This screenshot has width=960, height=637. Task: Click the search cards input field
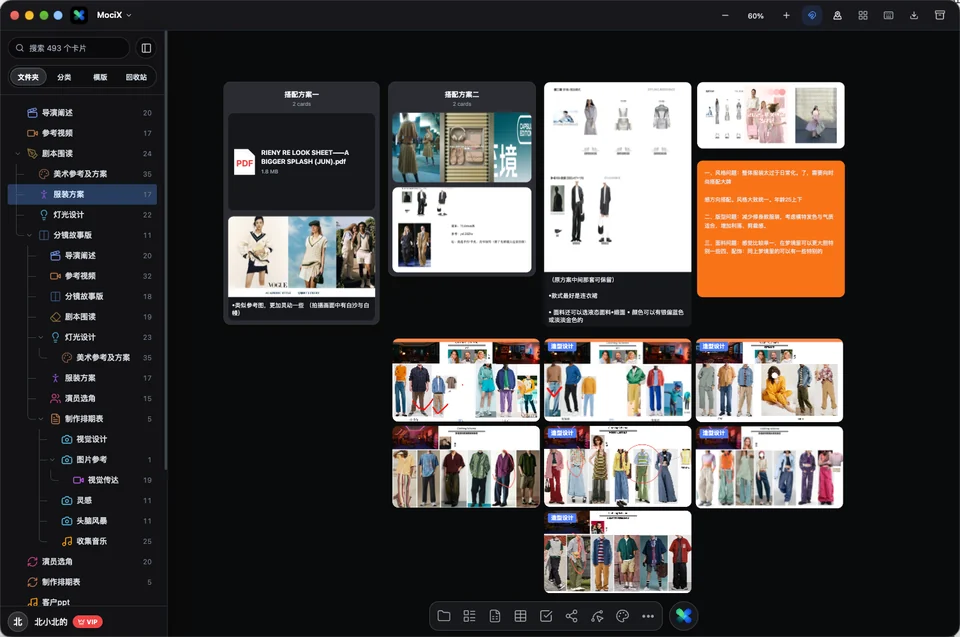point(69,48)
